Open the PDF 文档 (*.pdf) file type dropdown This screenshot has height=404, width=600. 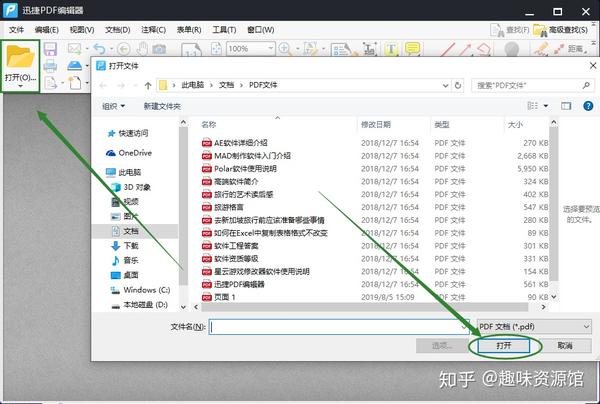tap(534, 327)
